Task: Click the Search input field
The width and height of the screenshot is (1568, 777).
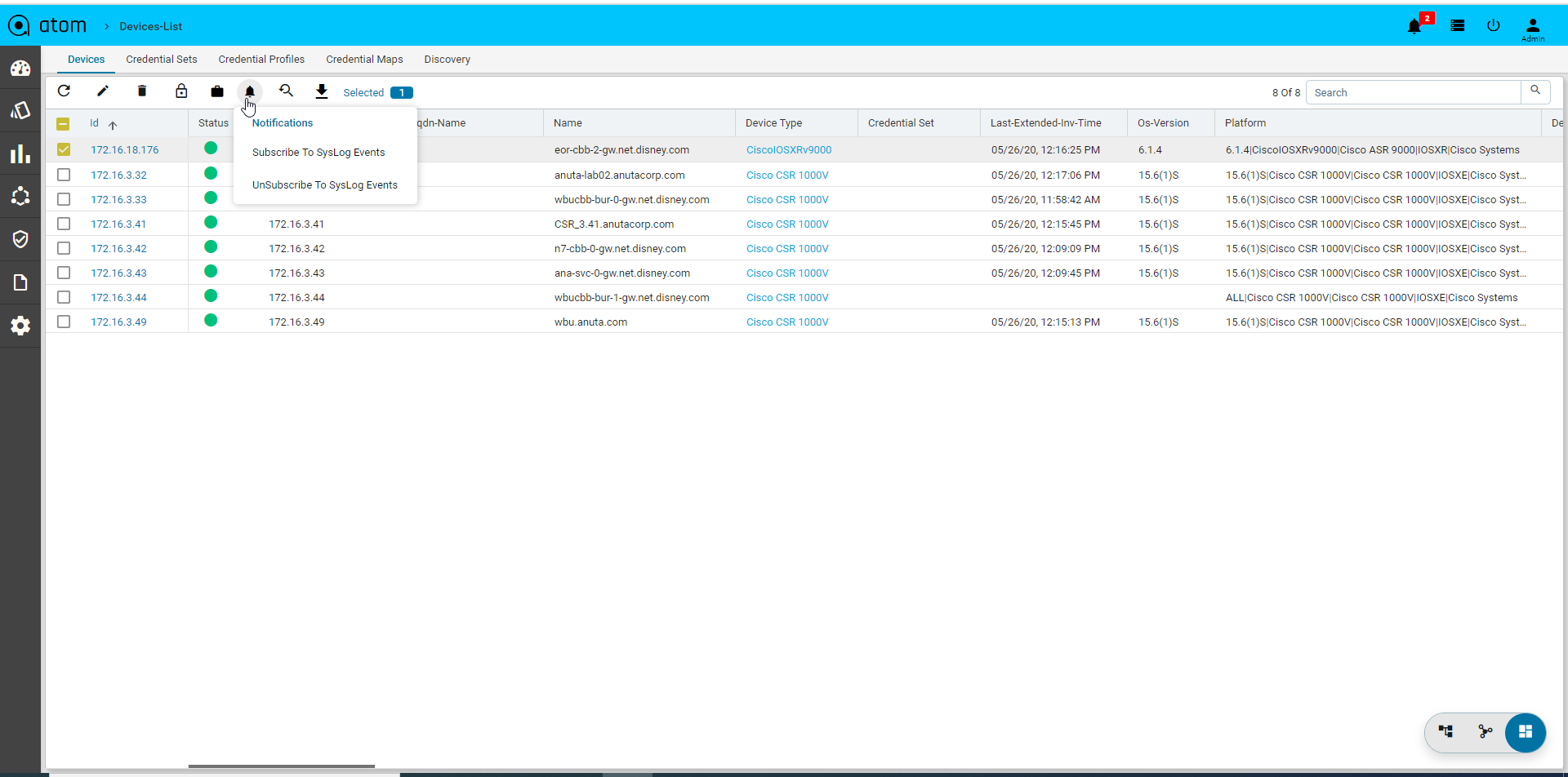Action: click(x=1414, y=92)
